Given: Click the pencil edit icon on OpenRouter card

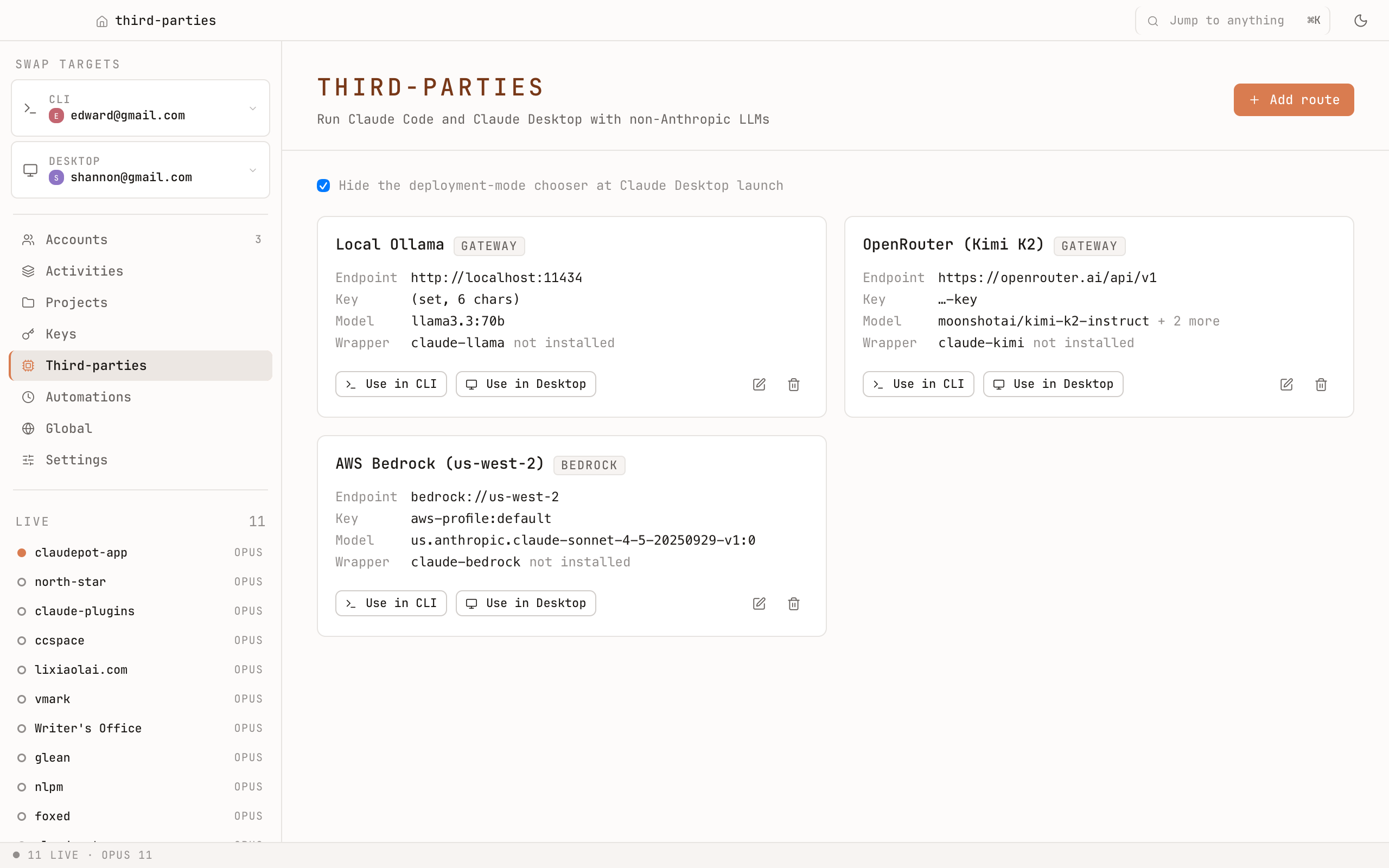Looking at the screenshot, I should [x=1286, y=384].
